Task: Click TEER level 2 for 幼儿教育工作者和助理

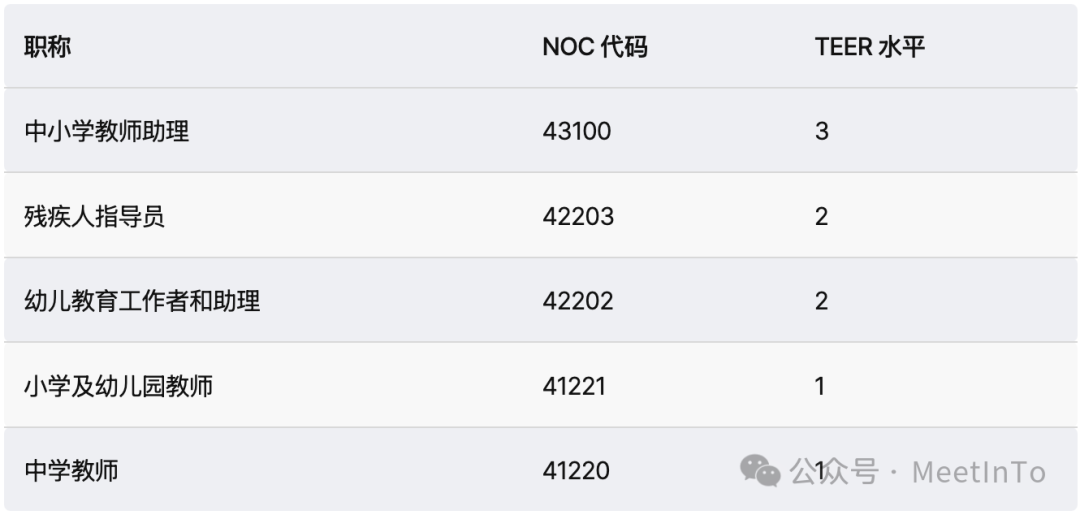Action: click(x=822, y=301)
